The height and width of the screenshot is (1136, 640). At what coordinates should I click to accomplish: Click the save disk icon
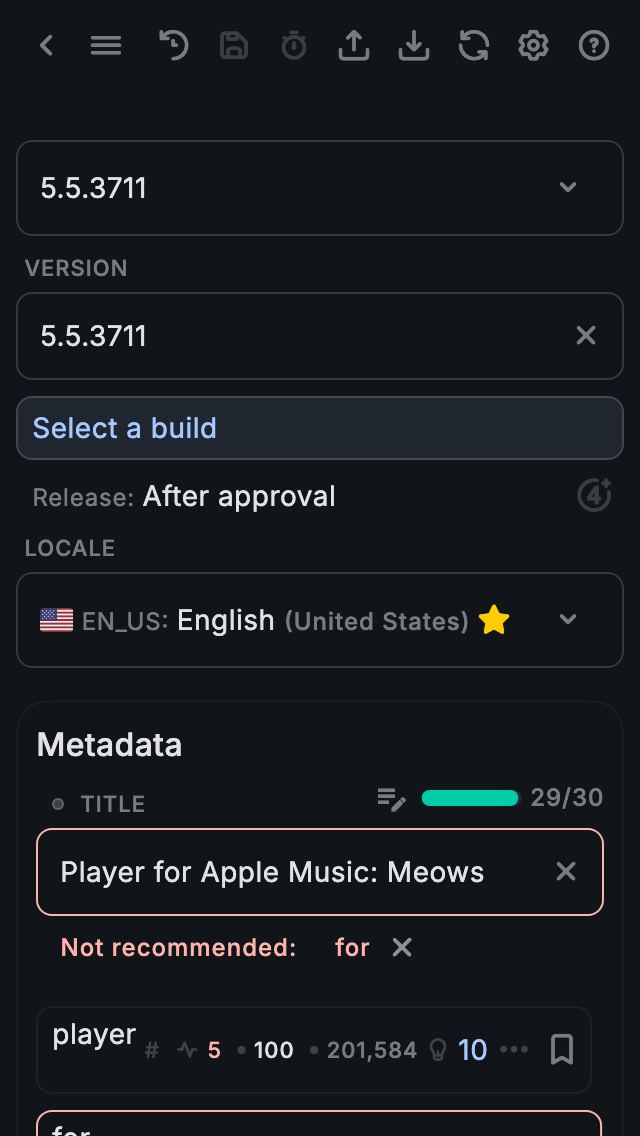pos(234,45)
